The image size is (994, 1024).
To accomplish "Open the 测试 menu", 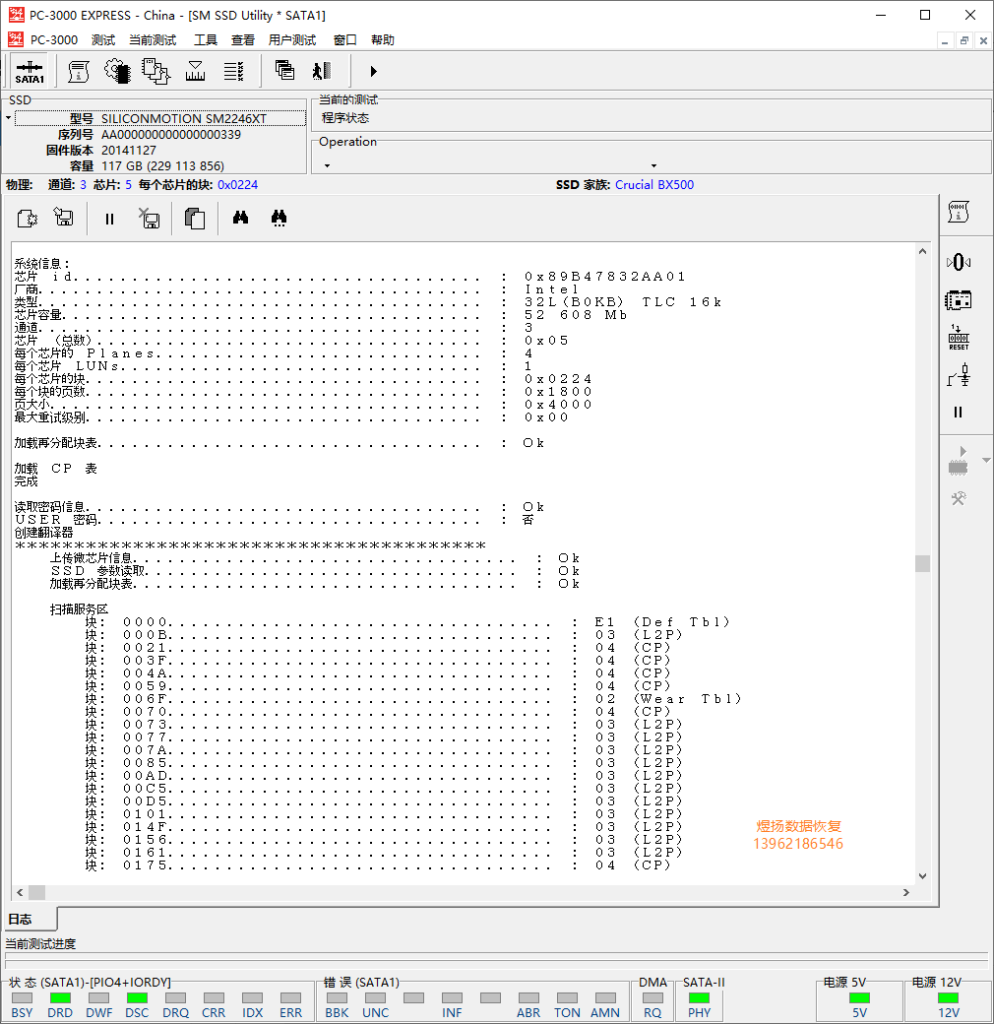I will [x=103, y=40].
